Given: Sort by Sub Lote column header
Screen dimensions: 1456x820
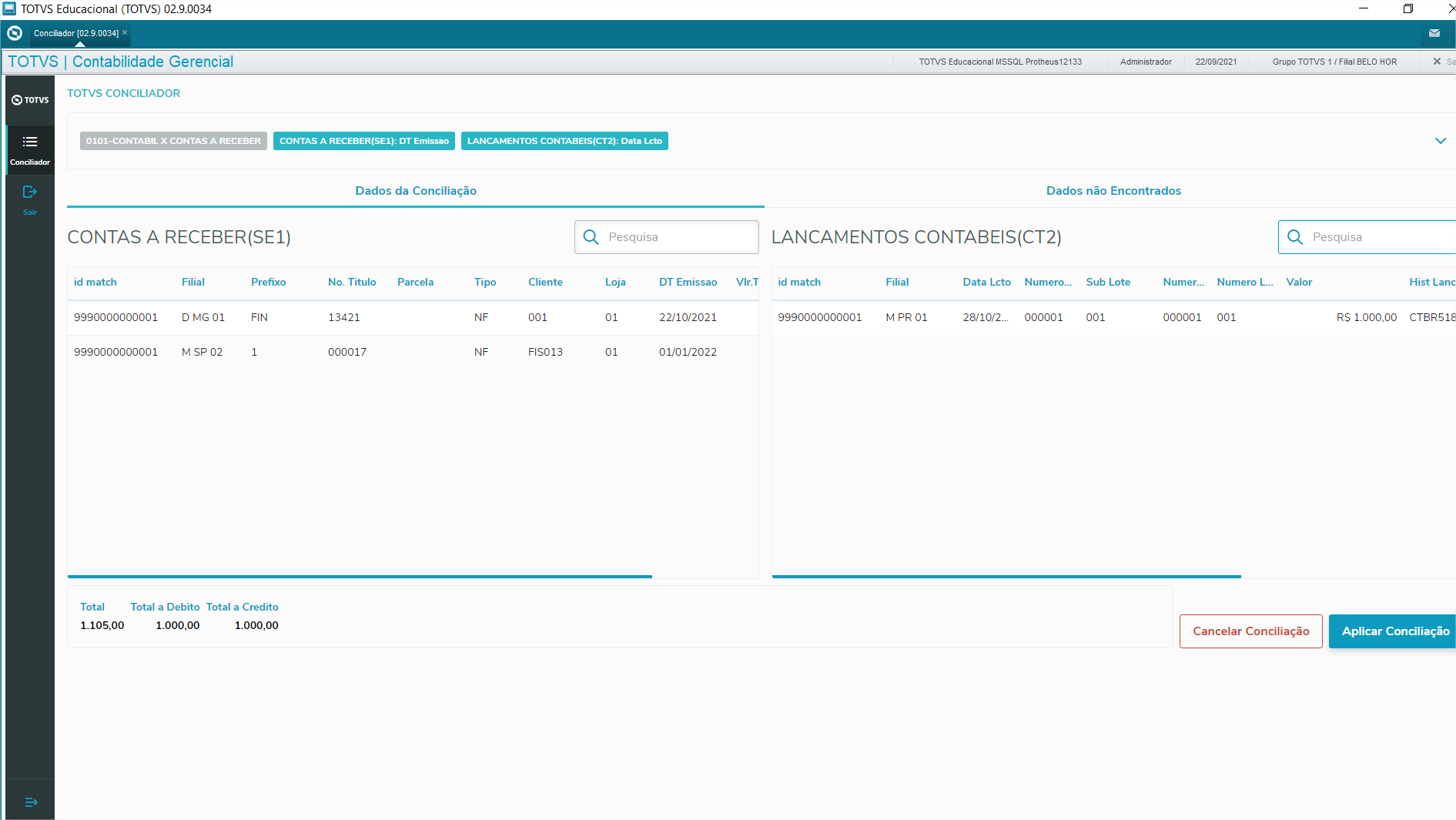Looking at the screenshot, I should point(1108,283).
